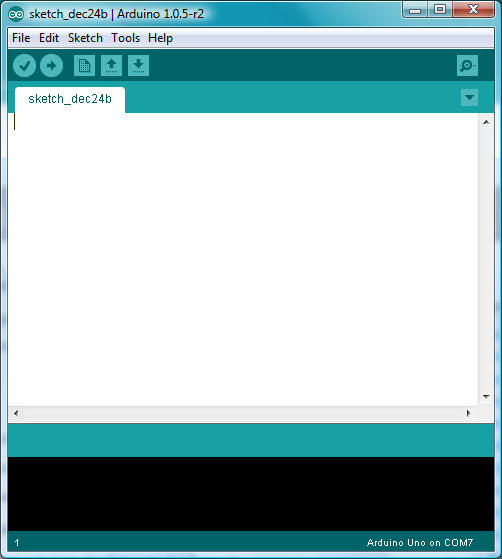Open the Sketch menu
Viewport: 502px width, 559px height.
point(85,38)
